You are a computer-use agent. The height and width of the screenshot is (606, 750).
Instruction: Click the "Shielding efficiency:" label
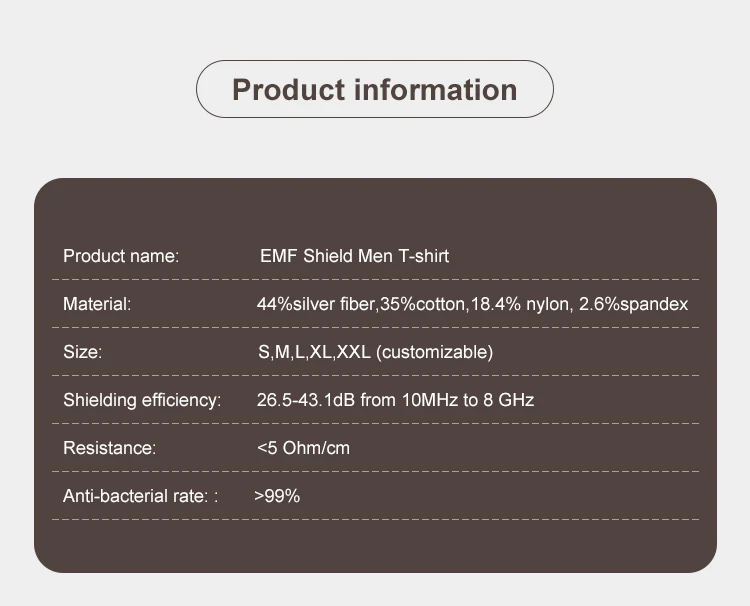(142, 400)
